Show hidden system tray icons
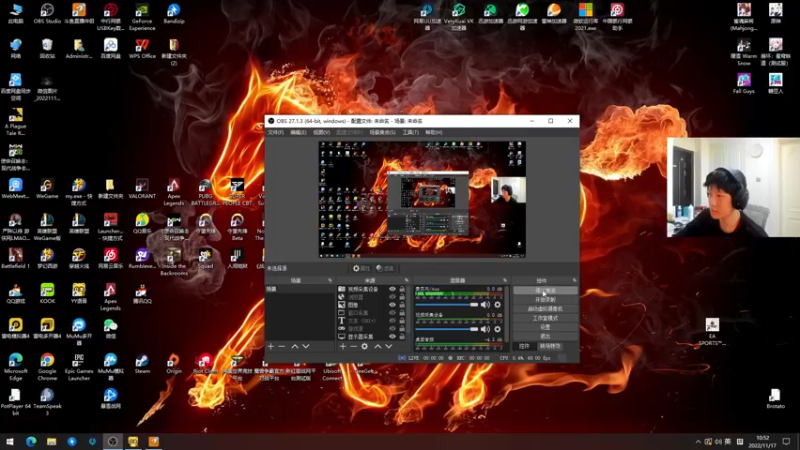800x450 pixels. [698, 441]
